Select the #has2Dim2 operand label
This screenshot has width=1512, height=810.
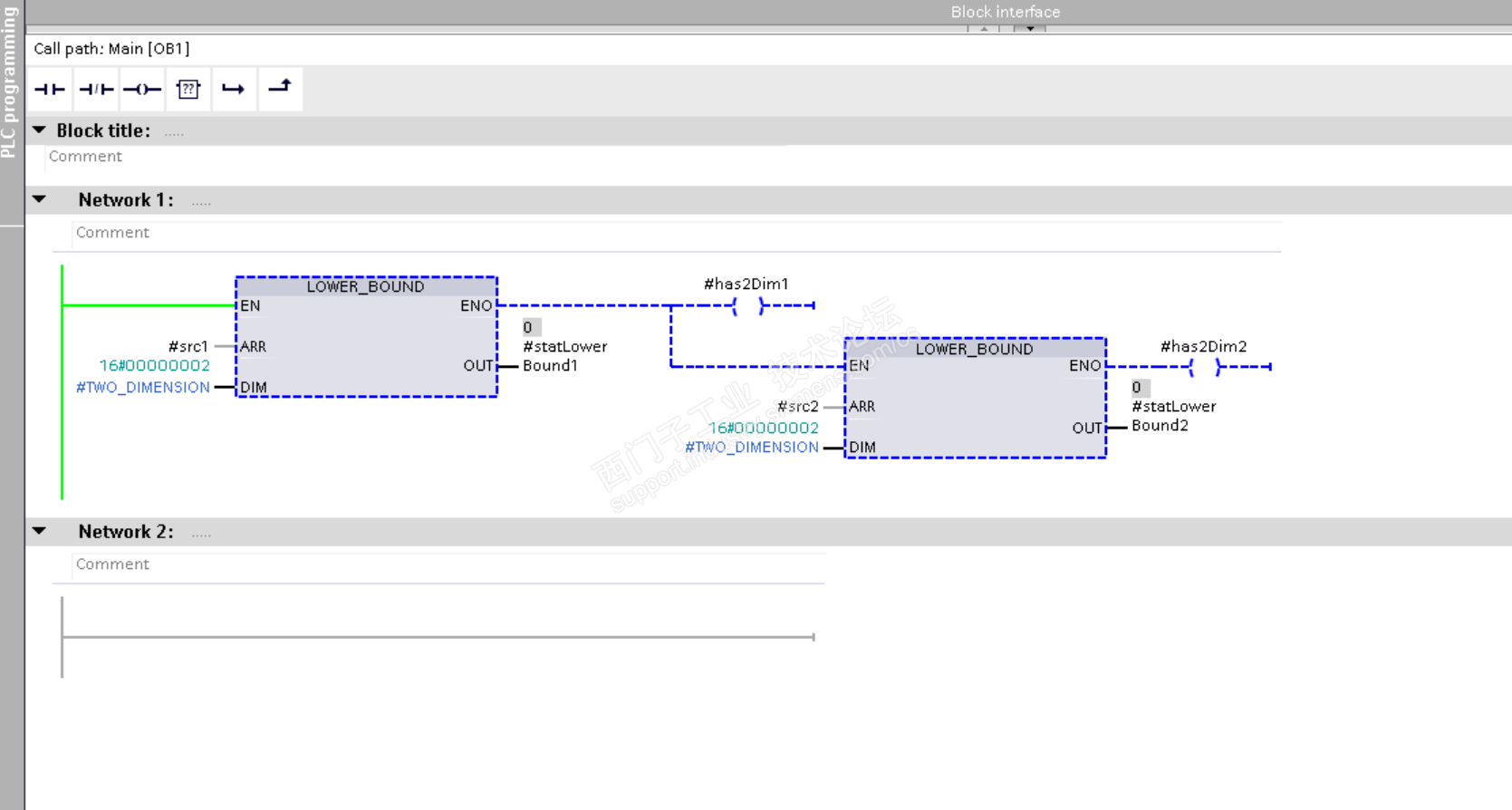(1204, 347)
